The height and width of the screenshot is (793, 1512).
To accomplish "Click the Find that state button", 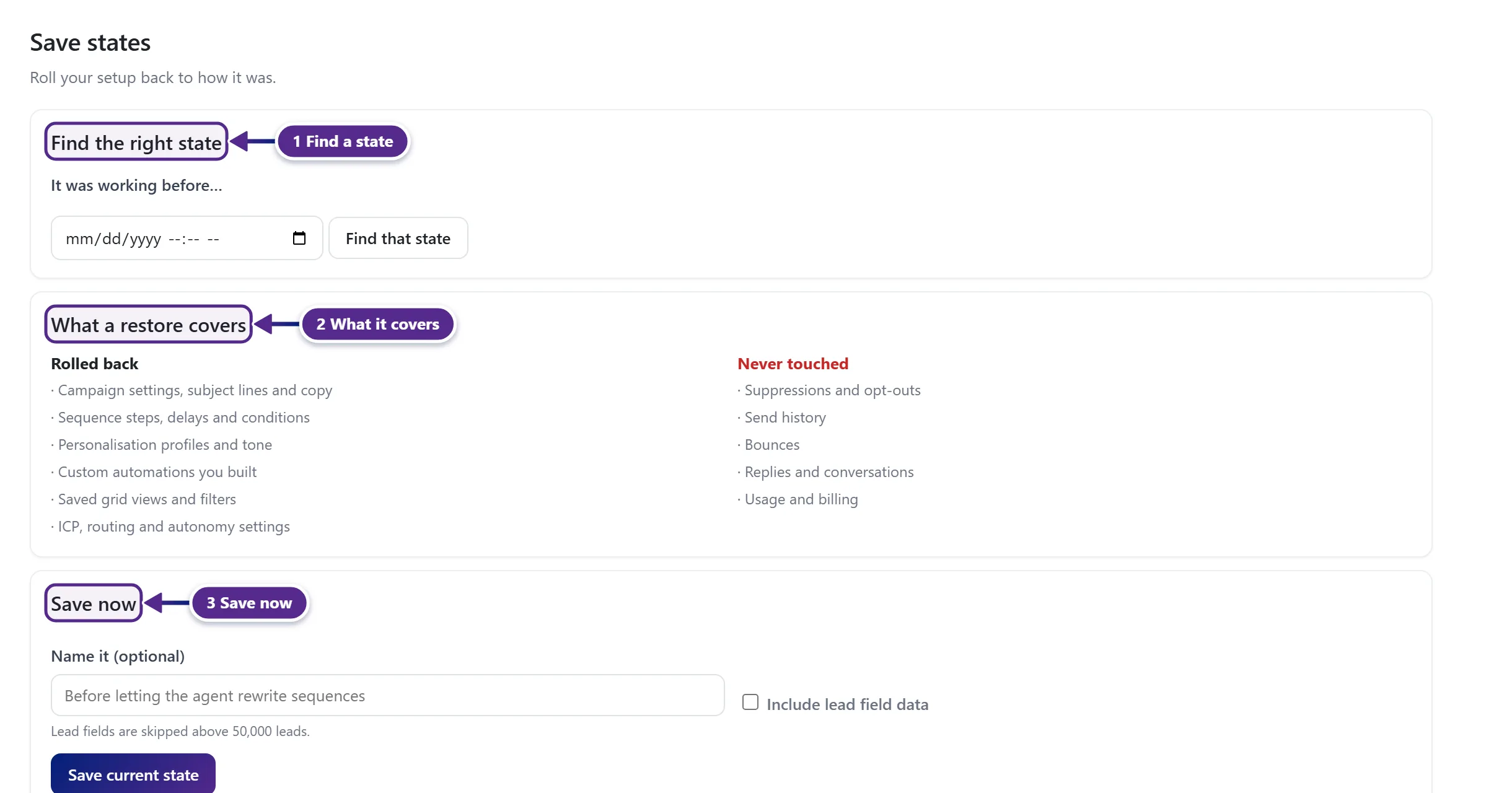I will point(398,238).
